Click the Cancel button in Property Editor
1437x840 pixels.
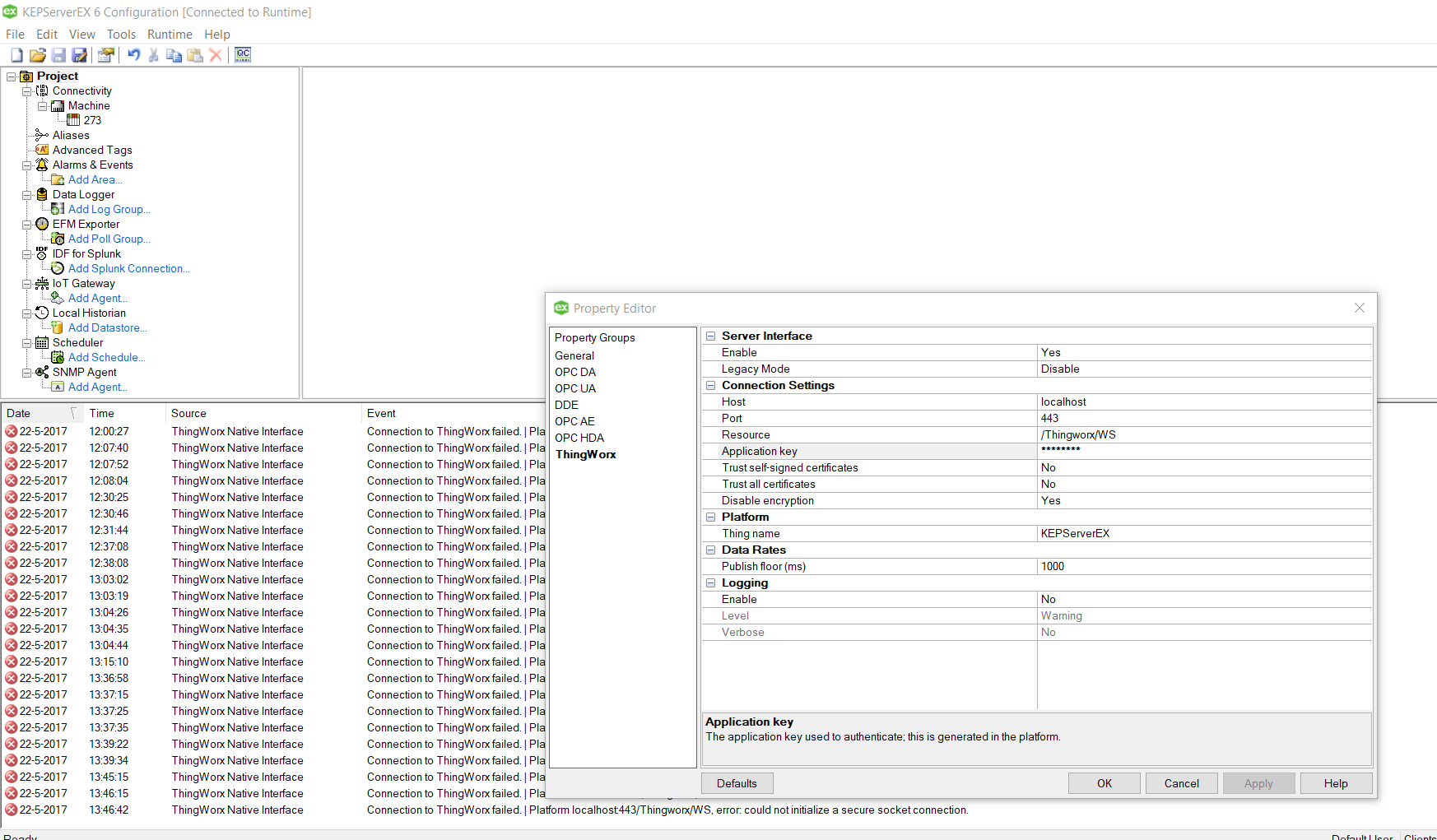(x=1182, y=783)
